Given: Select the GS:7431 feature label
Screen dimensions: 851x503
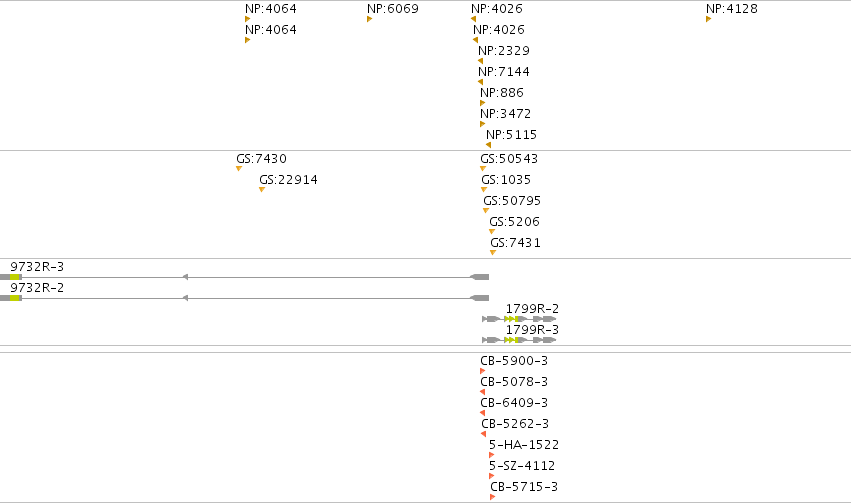Looking at the screenshot, I should pos(515,243).
